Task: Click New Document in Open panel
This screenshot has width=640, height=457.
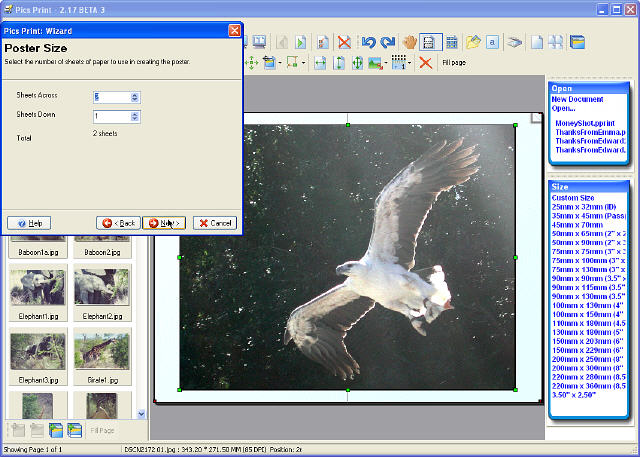Action: [579, 100]
